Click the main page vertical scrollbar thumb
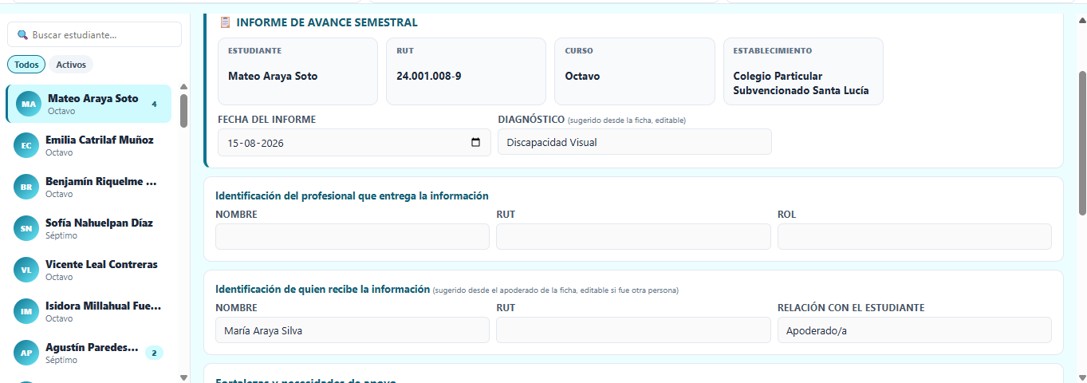 (x=1082, y=142)
